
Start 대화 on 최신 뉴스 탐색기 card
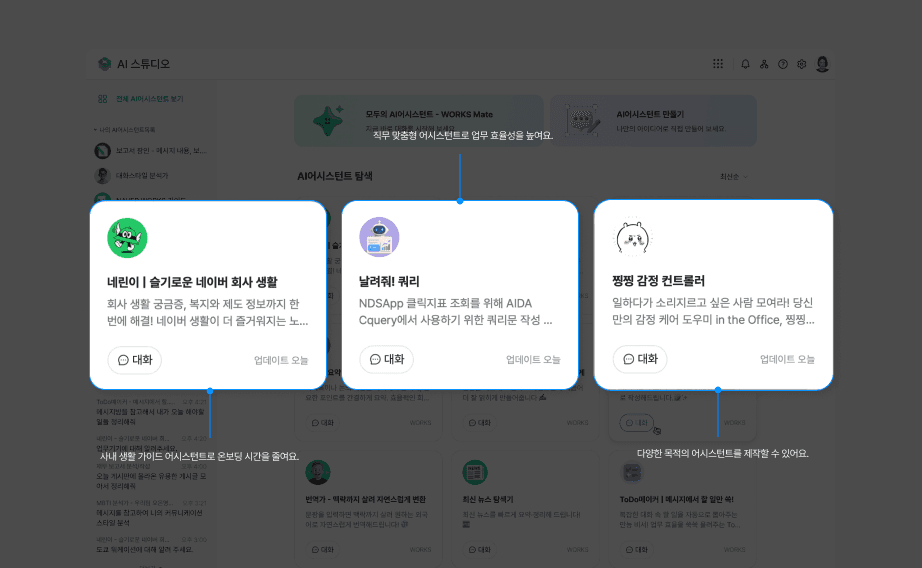pos(480,549)
